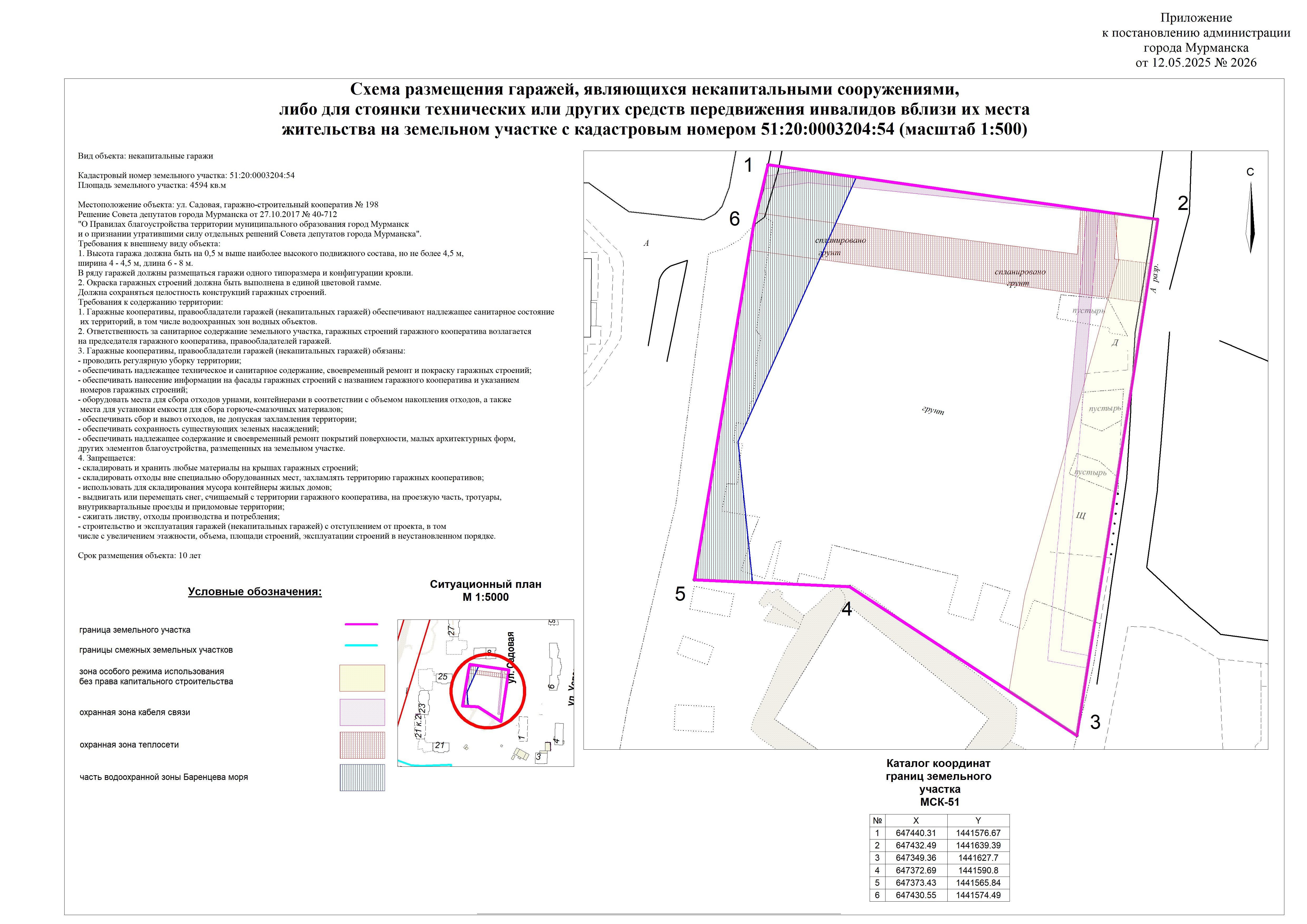Click the yellow special-use zone legend swatch
This screenshot has height=924, width=1307.
coord(362,678)
